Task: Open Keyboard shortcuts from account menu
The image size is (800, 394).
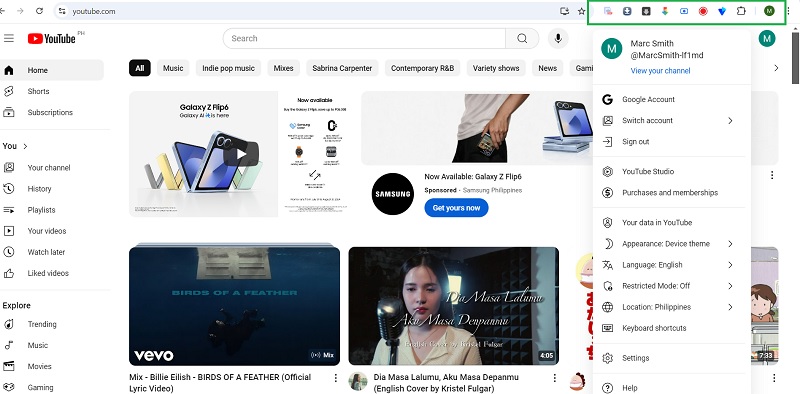Action: pyautogui.click(x=671, y=328)
